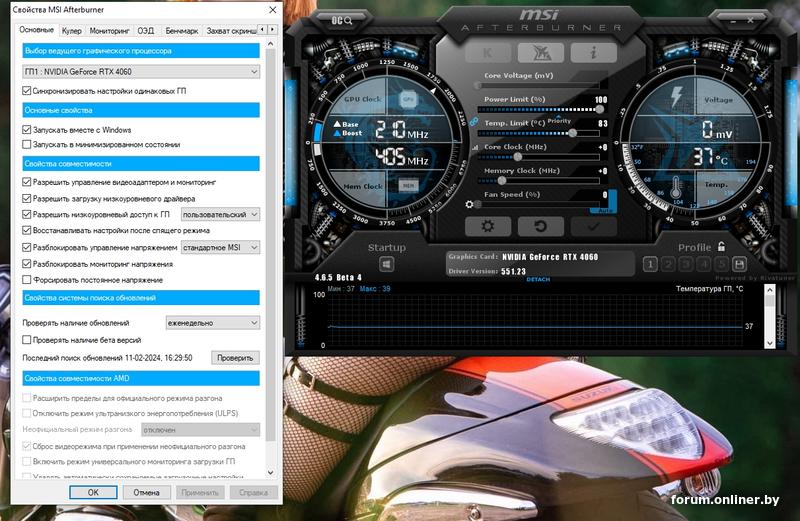Toggle video adapter control and monitoring checkbox
This screenshot has width=800, height=521.
click(x=27, y=182)
